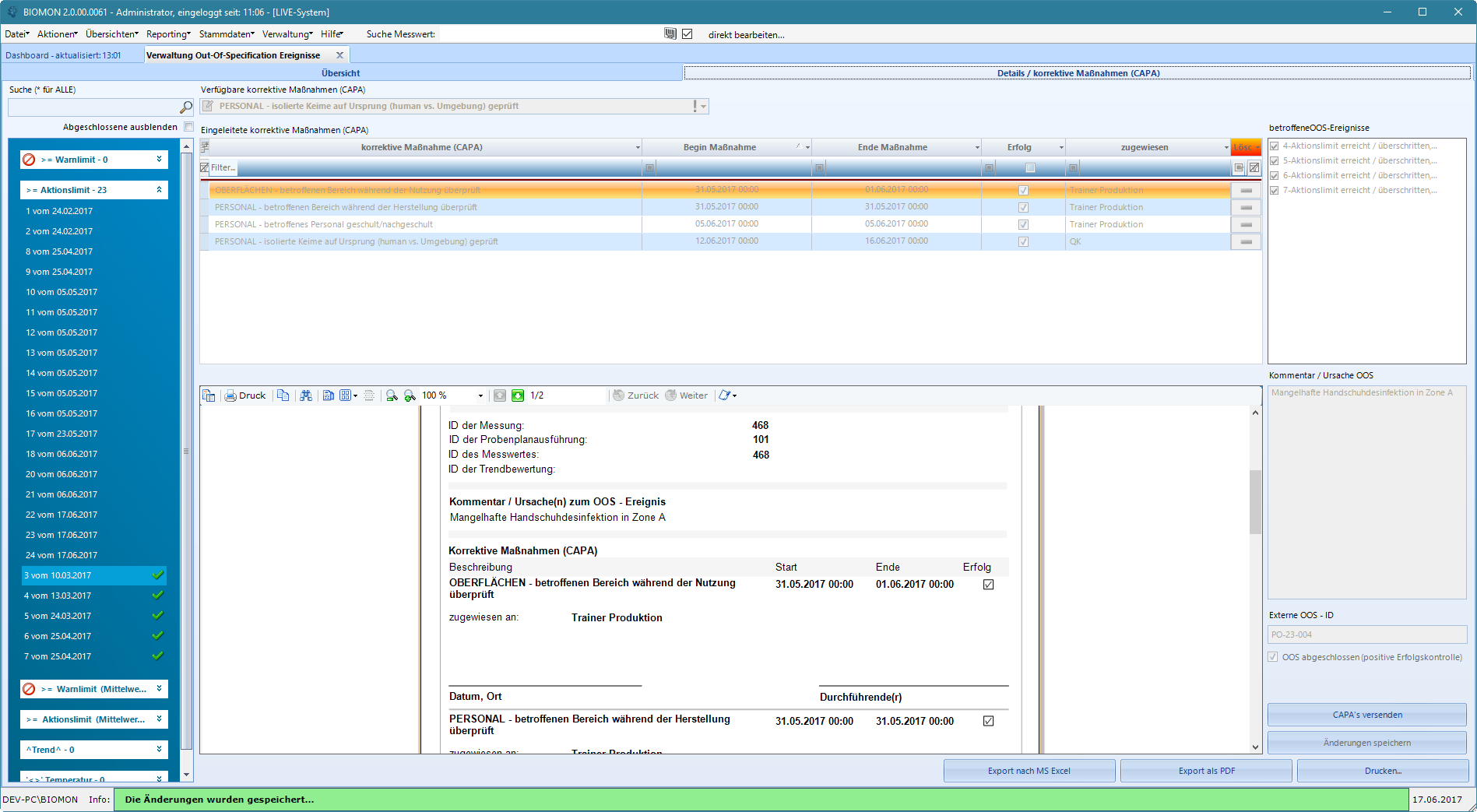Click the clear filter icon in the grid filter row
Viewport: 1477px width, 812px height.
coord(1254,167)
